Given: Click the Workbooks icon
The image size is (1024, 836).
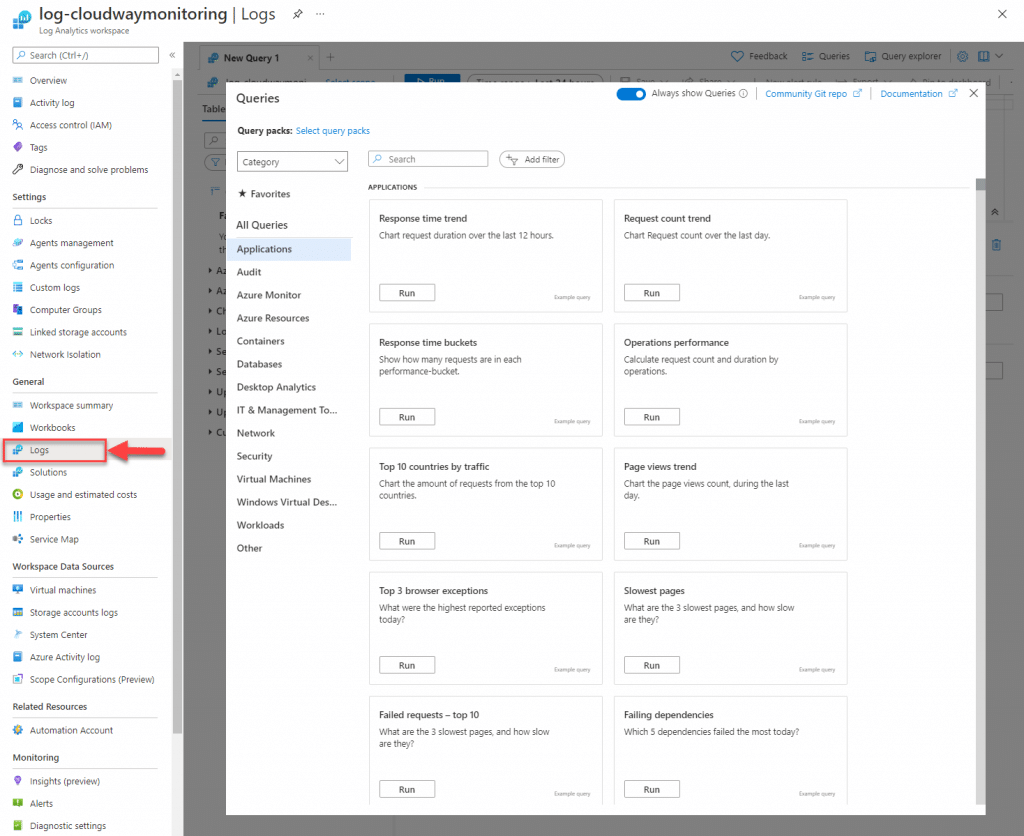Looking at the screenshot, I should pos(18,427).
